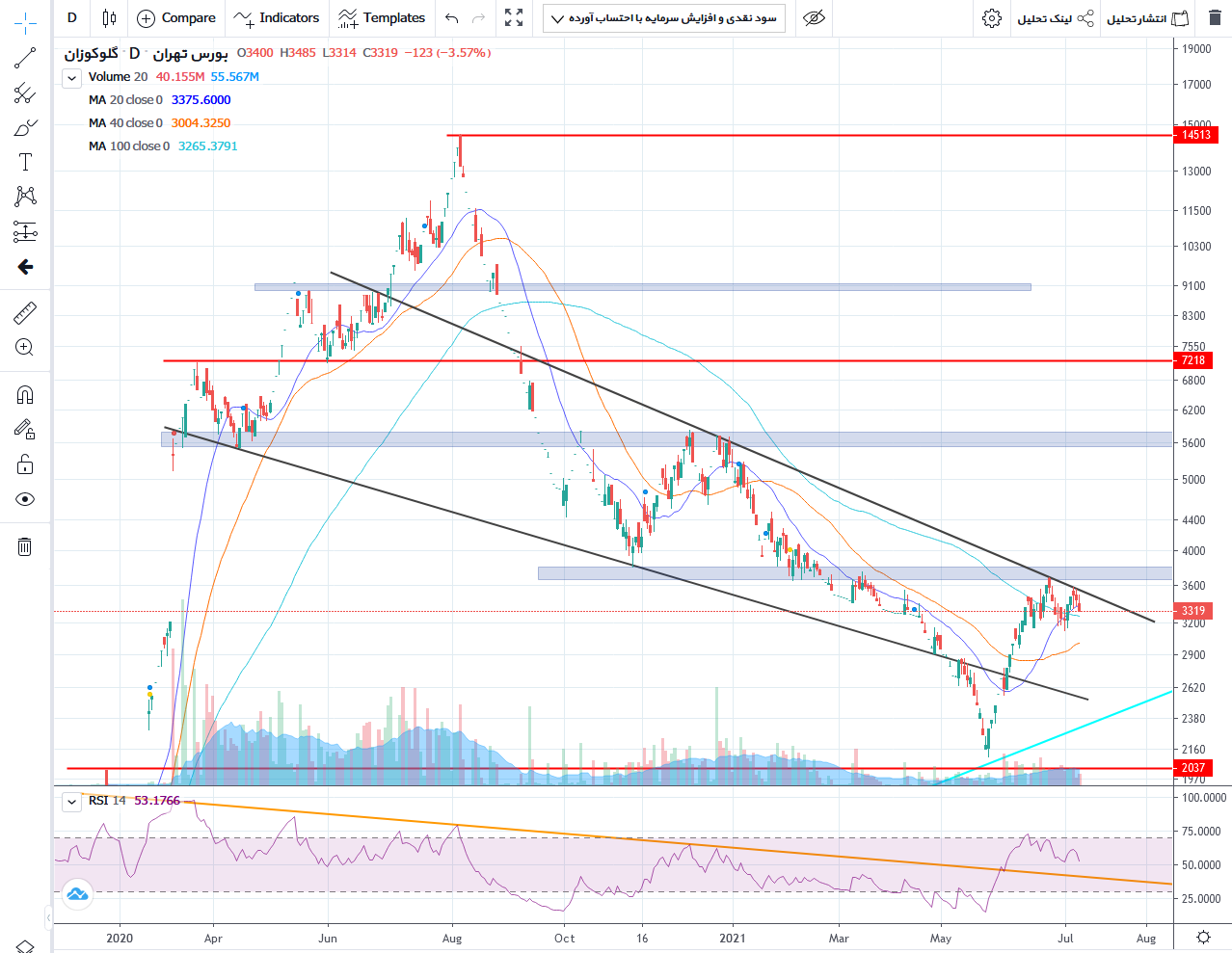Choose the brush drawing tool
The image size is (1232, 953).
[x=25, y=127]
